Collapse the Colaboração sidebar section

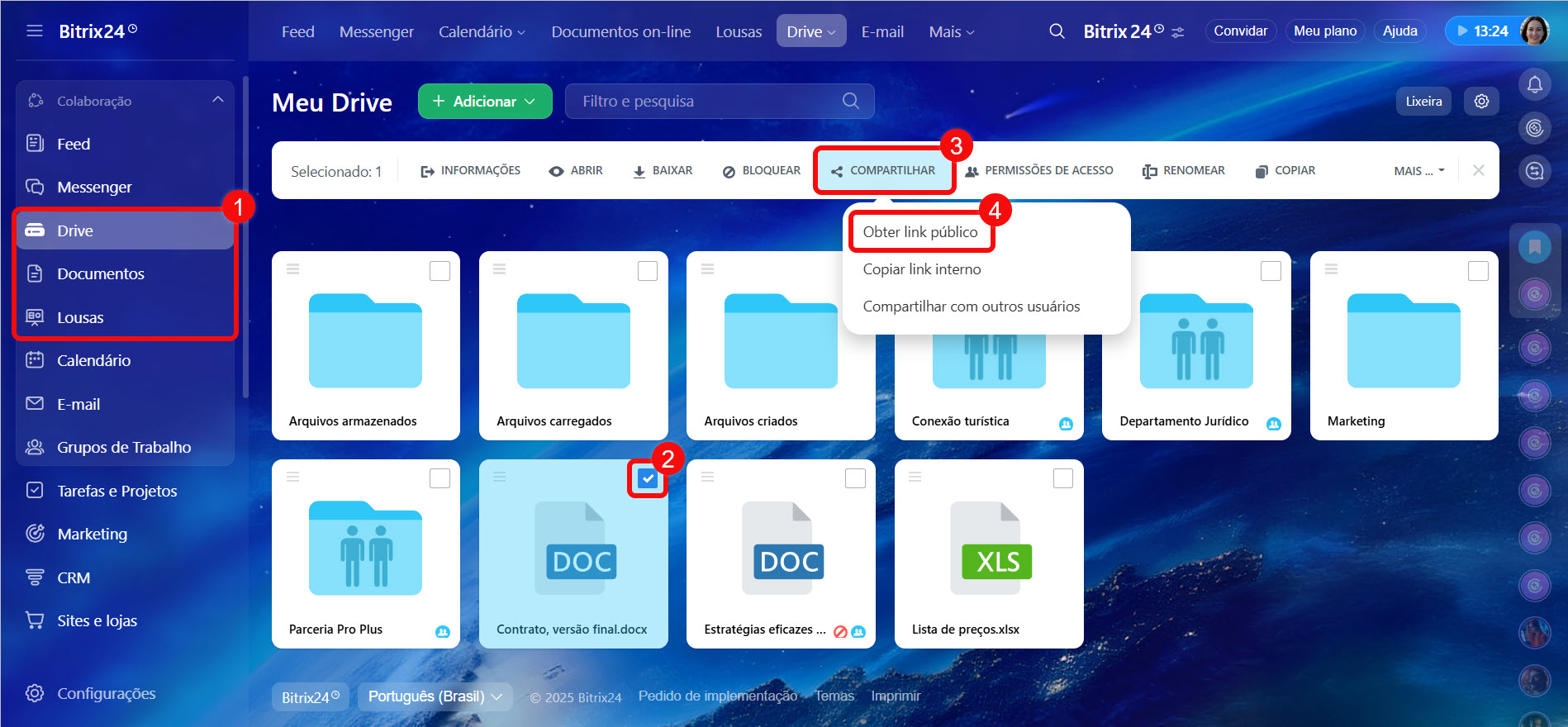tap(218, 100)
